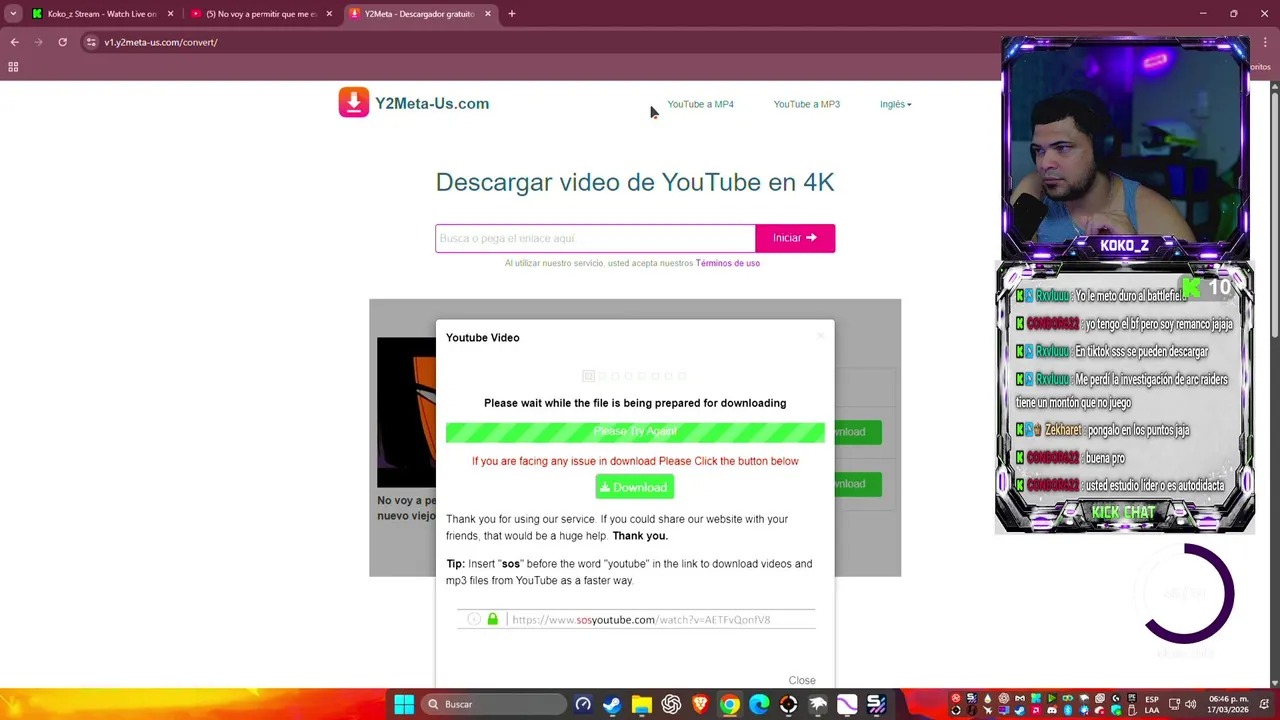Open the Windows Start menu
The width and height of the screenshot is (1280, 720).
404,704
